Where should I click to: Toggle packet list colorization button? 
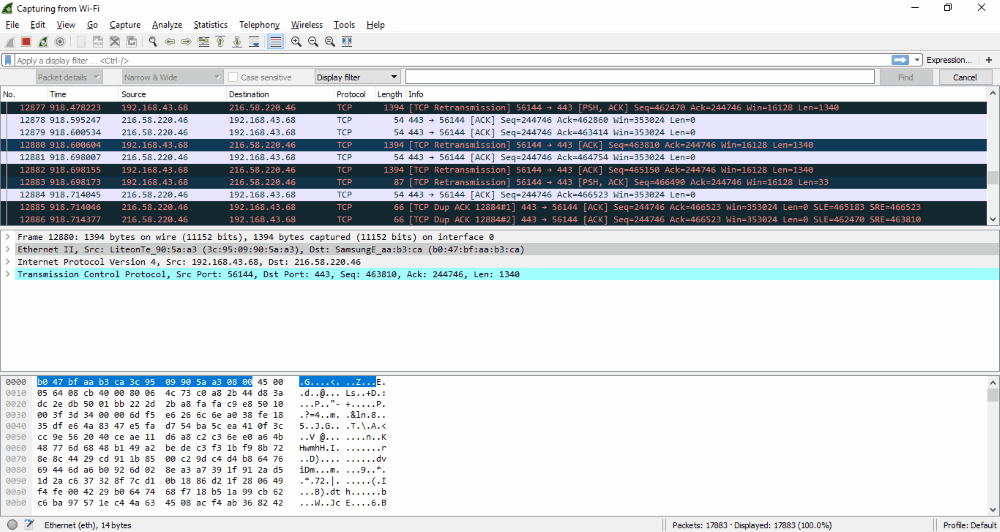[x=275, y=41]
